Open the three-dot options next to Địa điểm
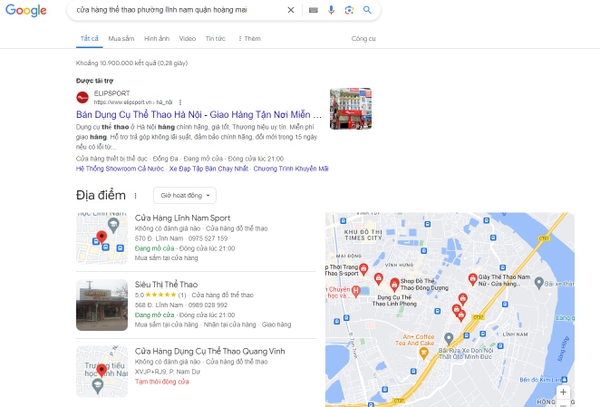600x407 pixels. tap(135, 195)
